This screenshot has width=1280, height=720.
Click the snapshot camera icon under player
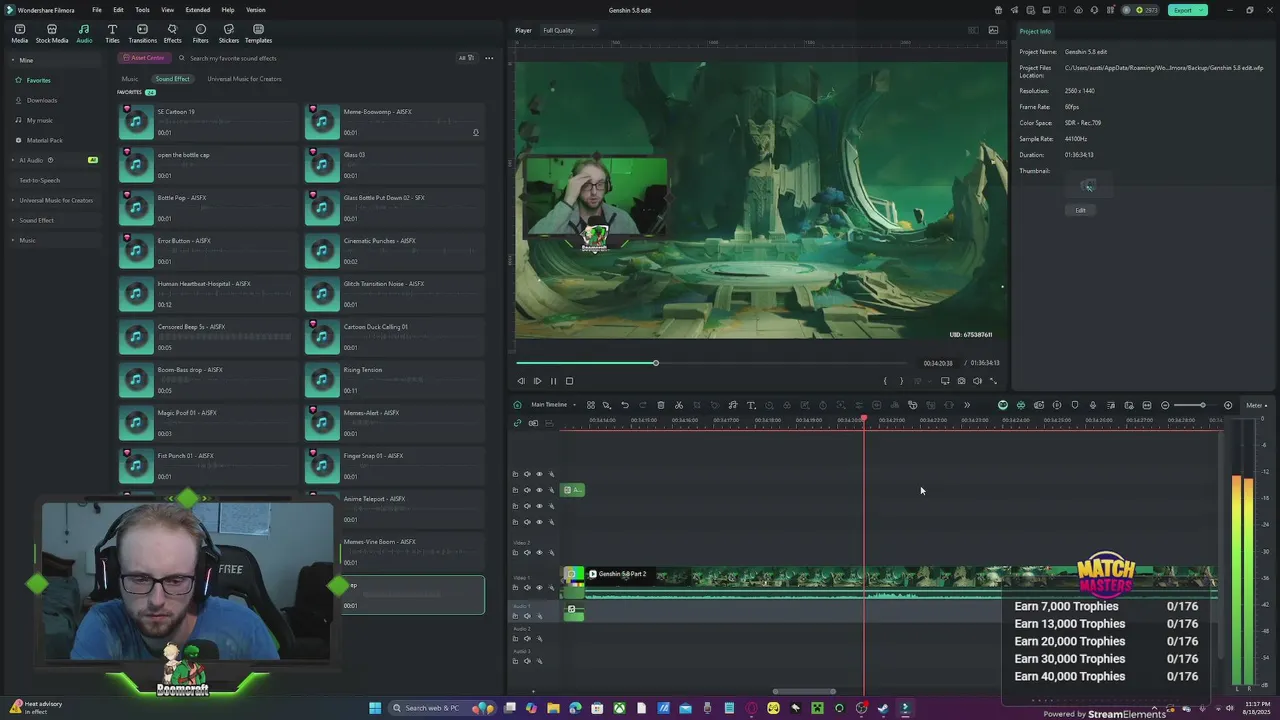point(961,381)
